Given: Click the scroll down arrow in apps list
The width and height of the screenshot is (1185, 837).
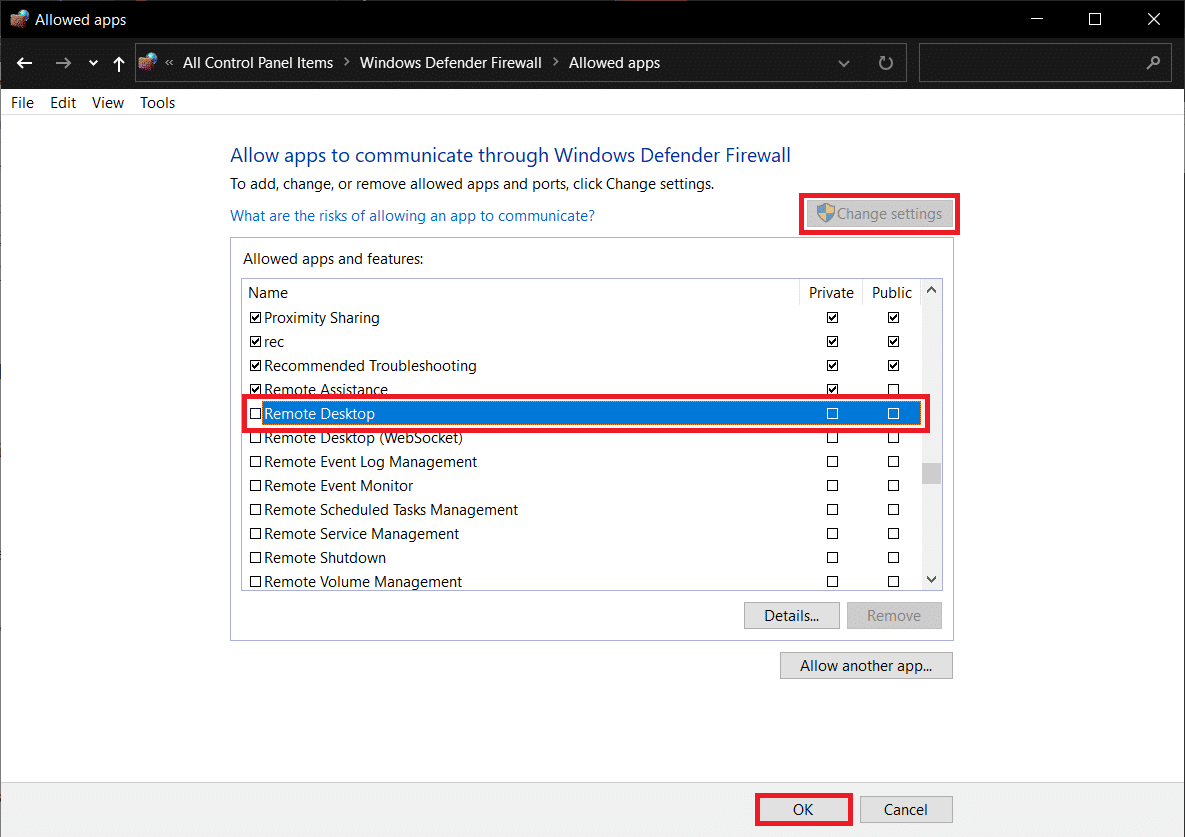Looking at the screenshot, I should coord(931,580).
